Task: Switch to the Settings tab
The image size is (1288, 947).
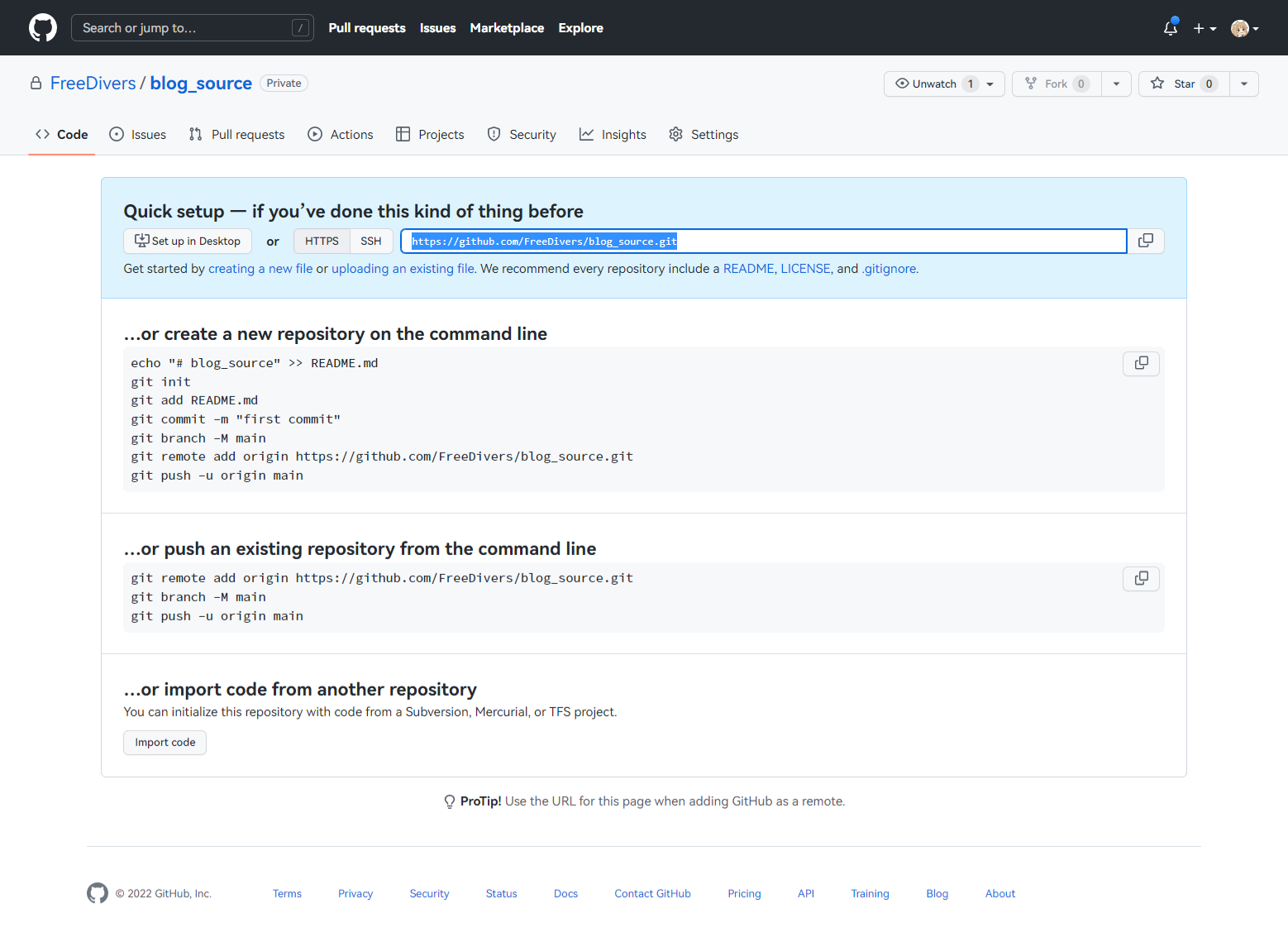Action: click(704, 134)
